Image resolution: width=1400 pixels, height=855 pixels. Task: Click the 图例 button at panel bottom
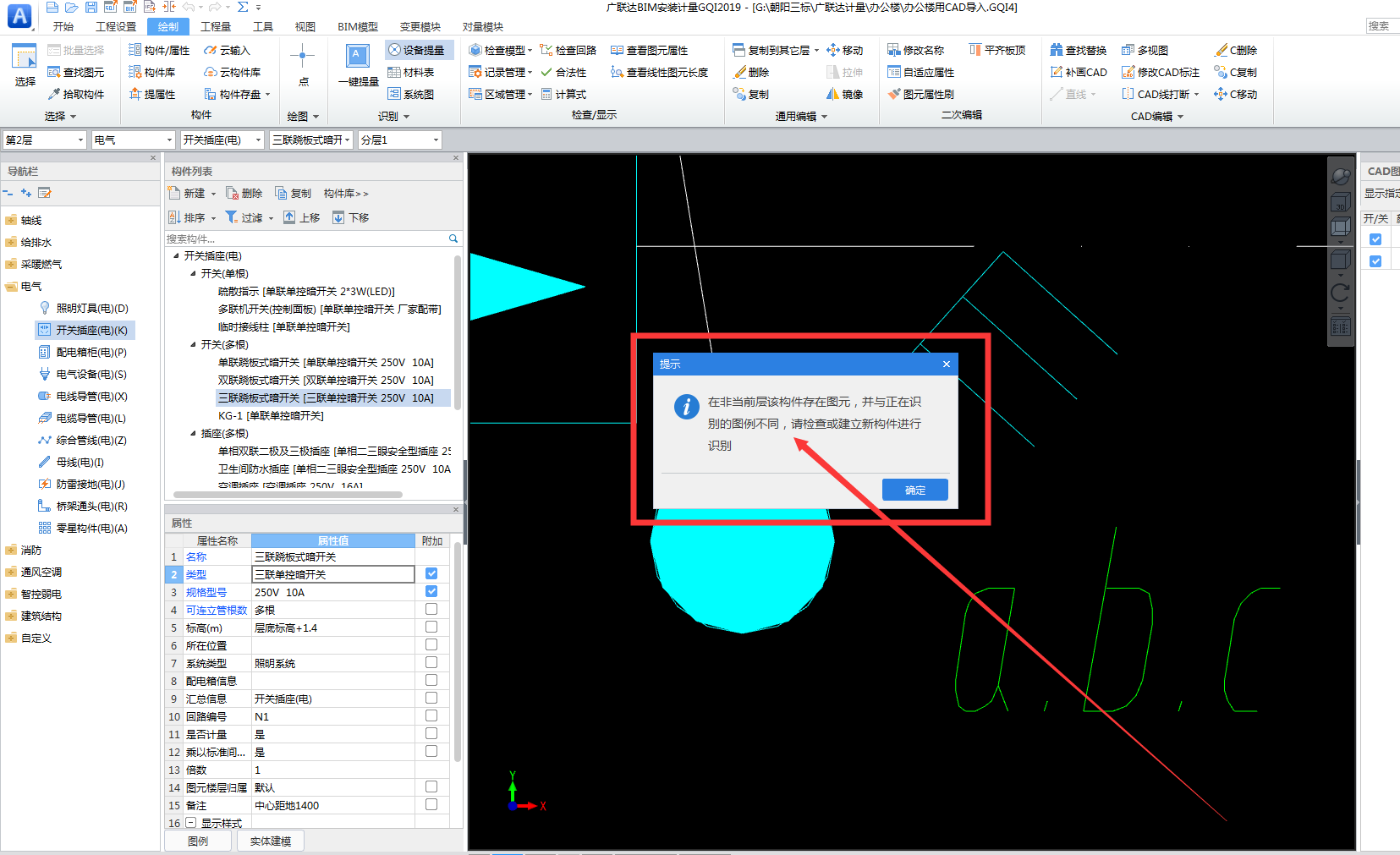[198, 841]
